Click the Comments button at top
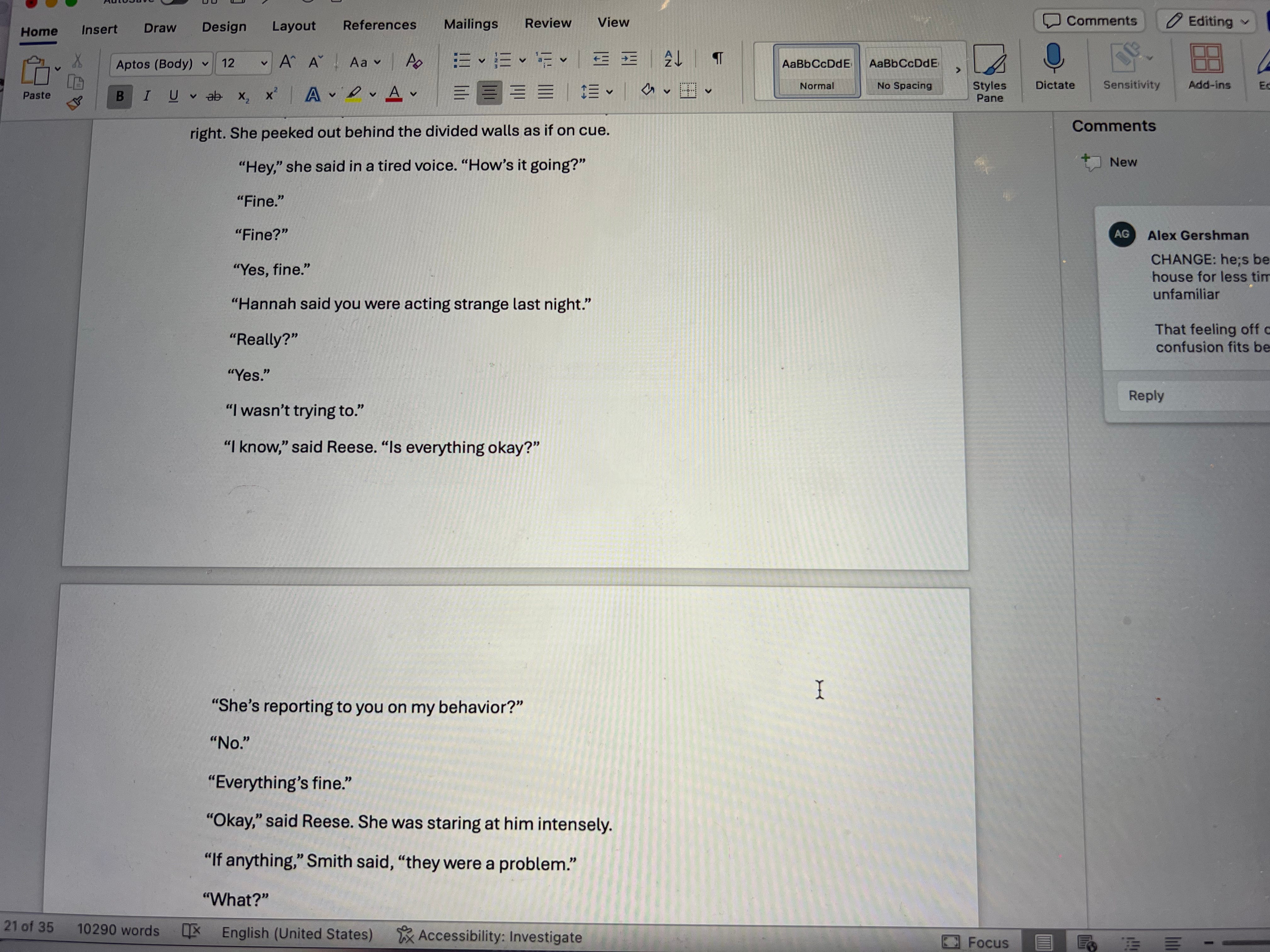 1089,21
